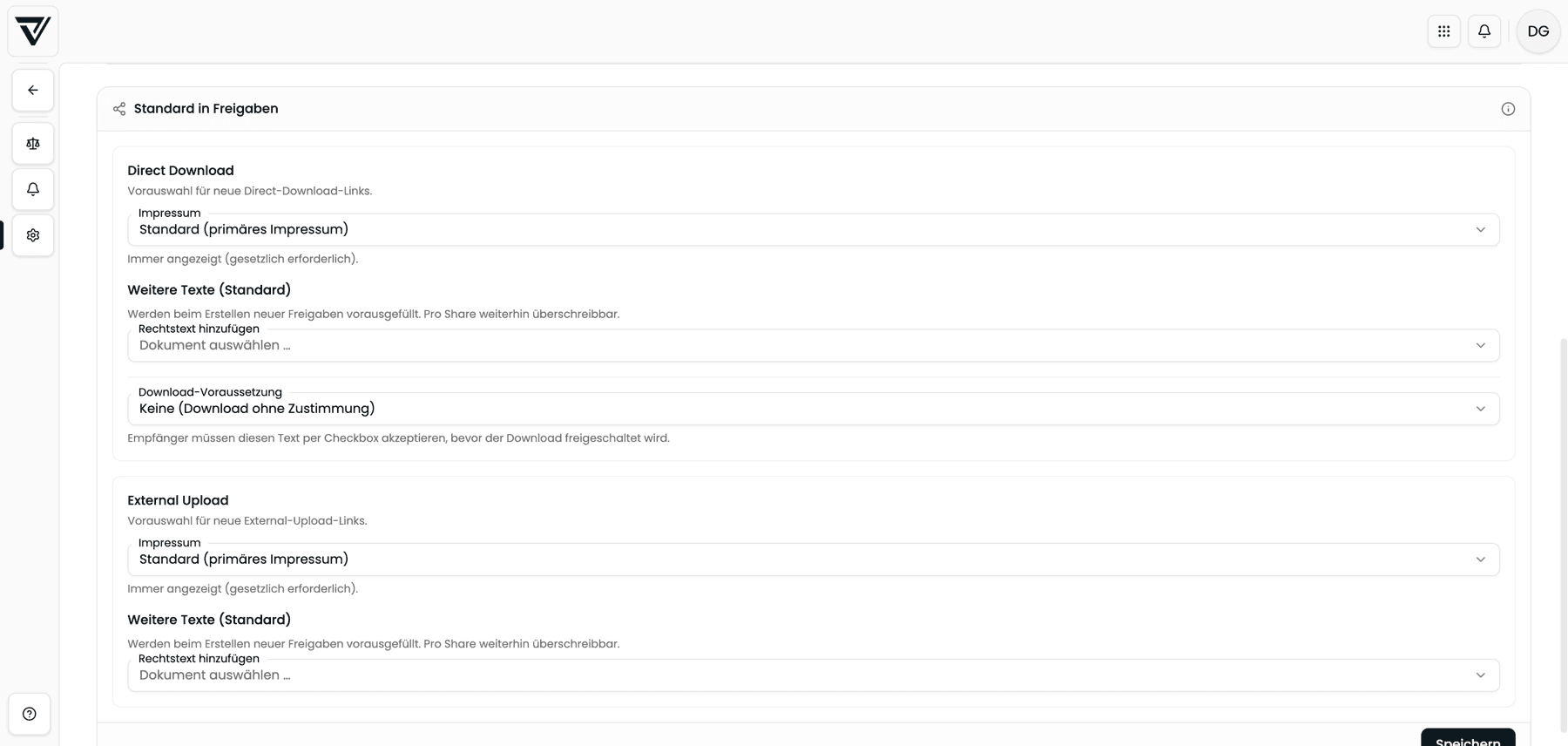
Task: Open the help question mark icon
Action: 30,714
